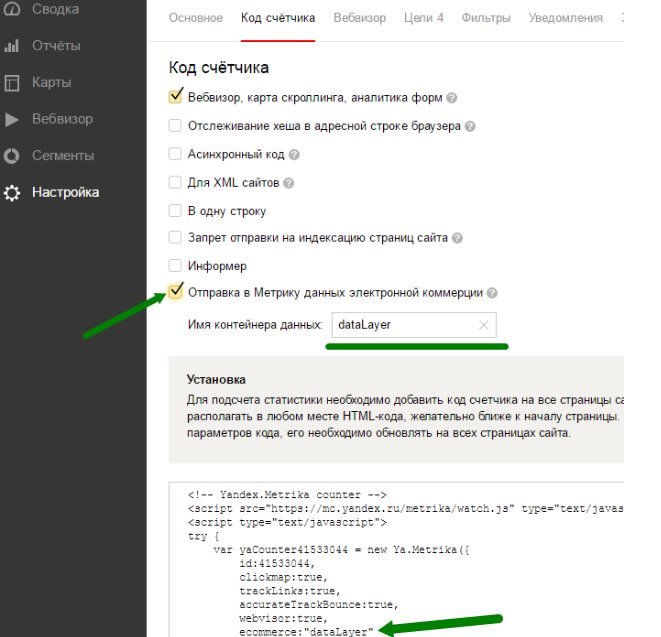Show help for Запрет отправки на индексацию
Image resolution: width=661 pixels, height=637 pixels.
point(457,238)
